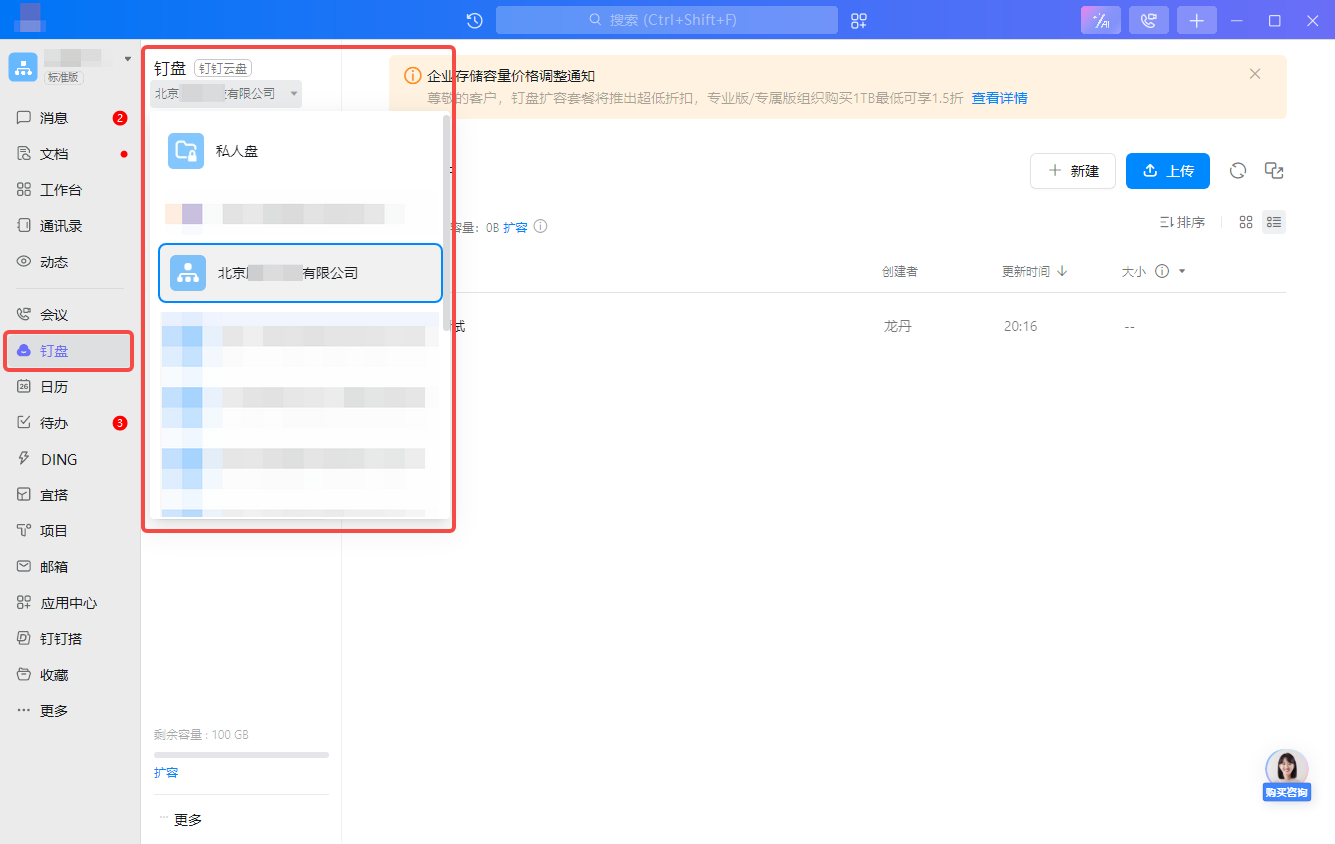Viewport: 1335px width, 844px height.
Task: Open the history clock icon beside search
Action: 475,20
